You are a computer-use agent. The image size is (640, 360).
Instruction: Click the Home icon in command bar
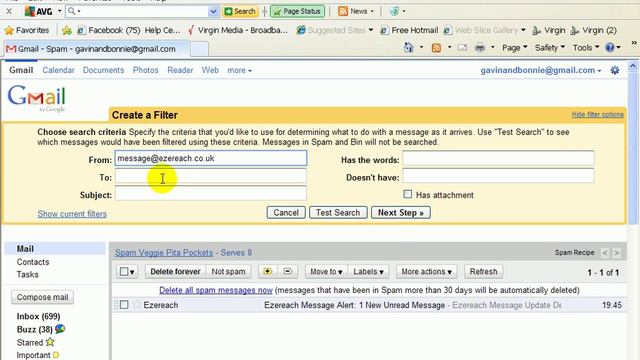tap(409, 48)
